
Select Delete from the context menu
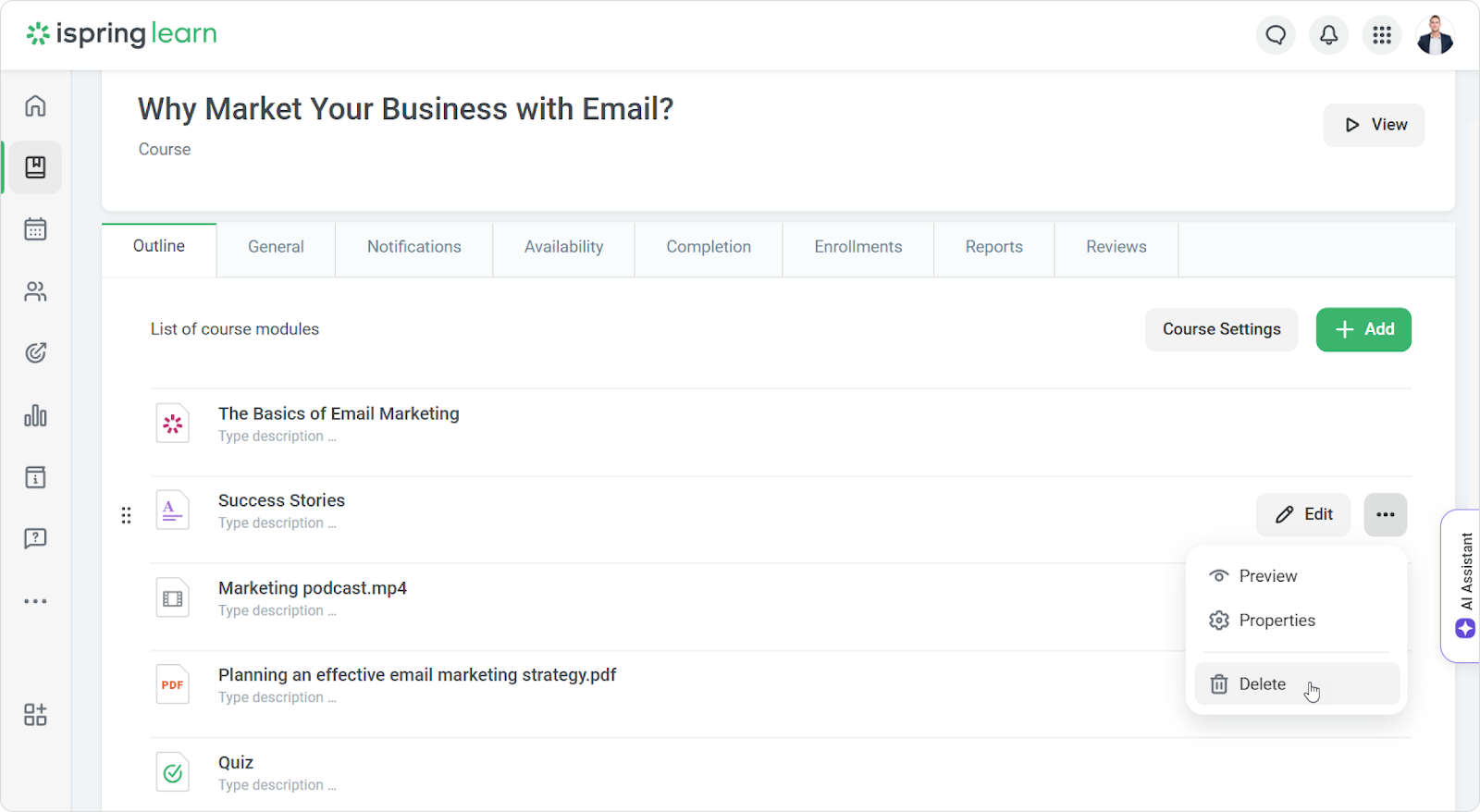1262,684
